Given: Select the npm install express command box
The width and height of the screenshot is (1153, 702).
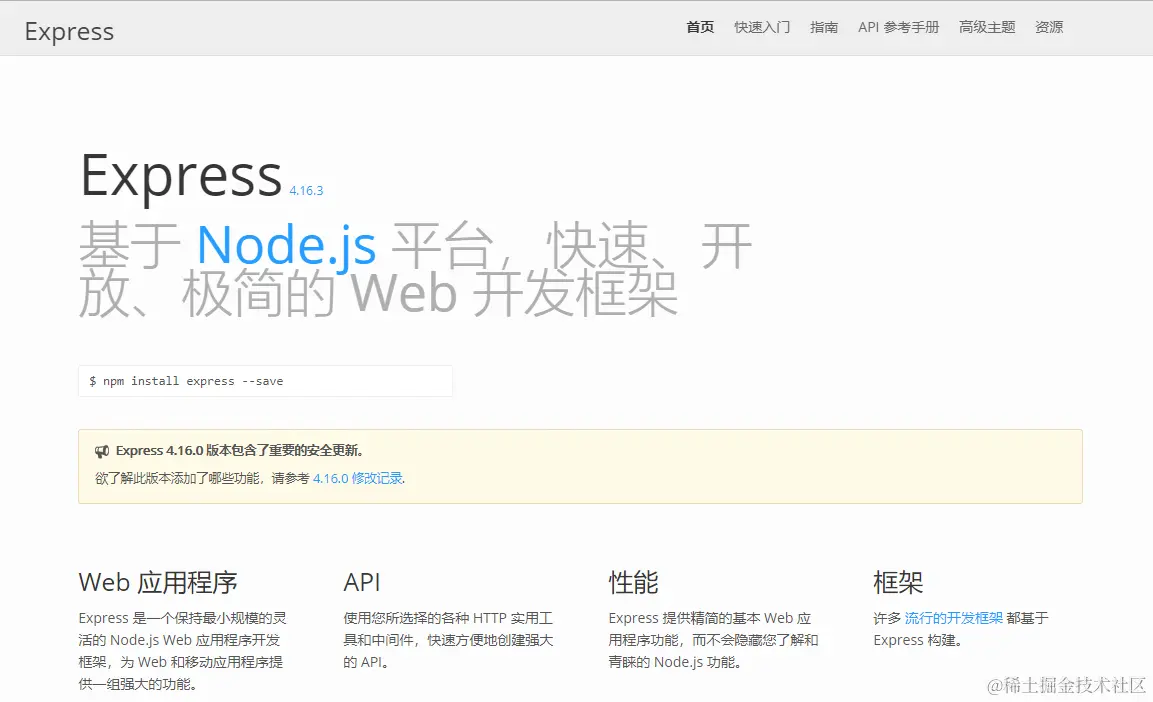Looking at the screenshot, I should pos(265,381).
